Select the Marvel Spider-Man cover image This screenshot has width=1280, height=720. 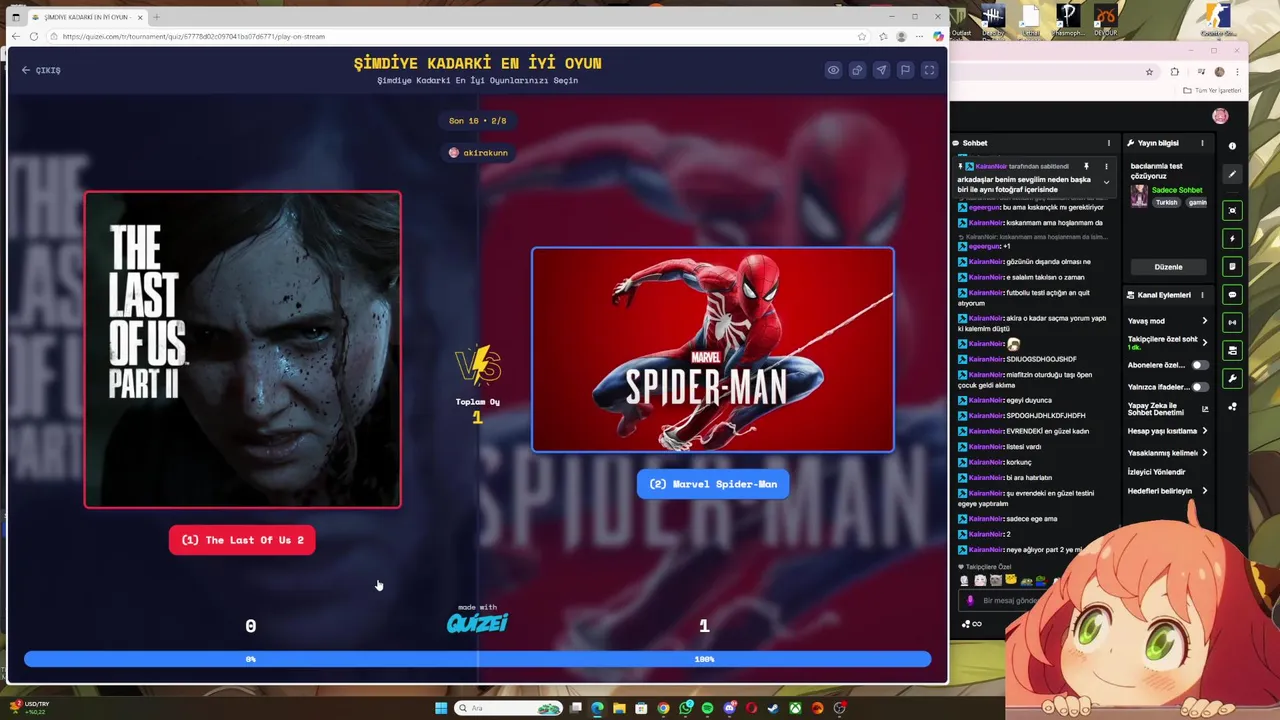click(713, 350)
